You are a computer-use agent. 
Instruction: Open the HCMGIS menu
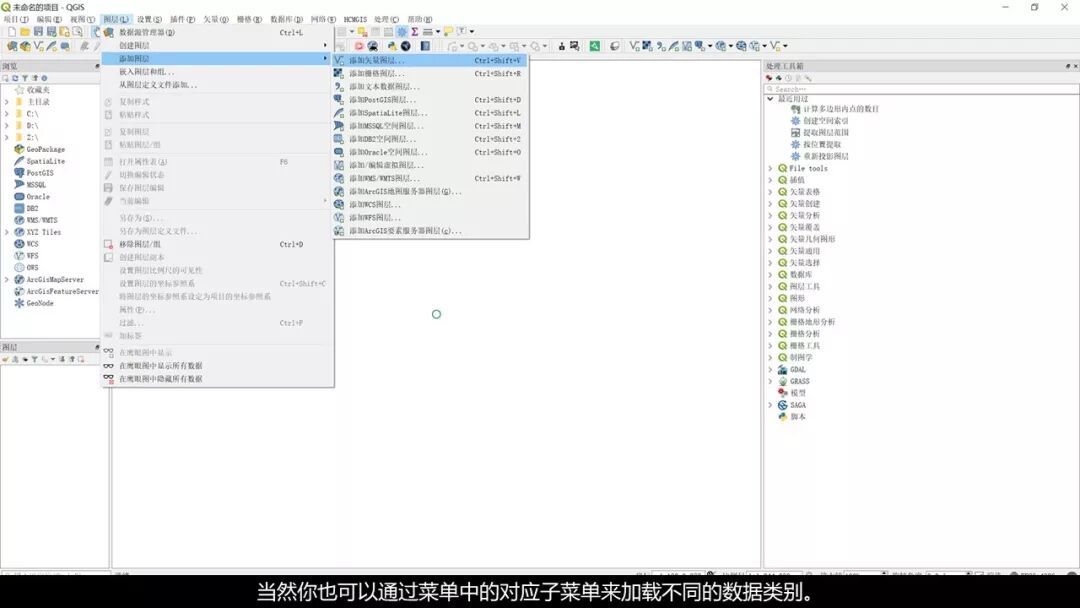355,19
